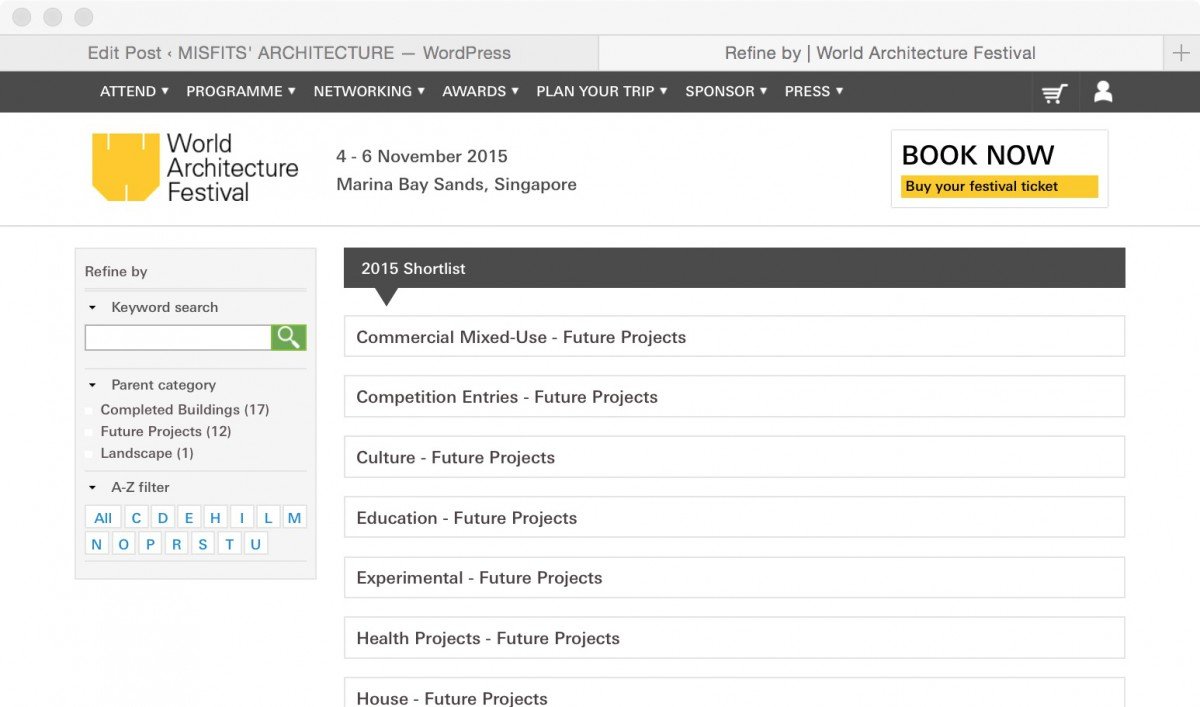The width and height of the screenshot is (1200, 707).
Task: Filter by letter C
Action: 136,517
